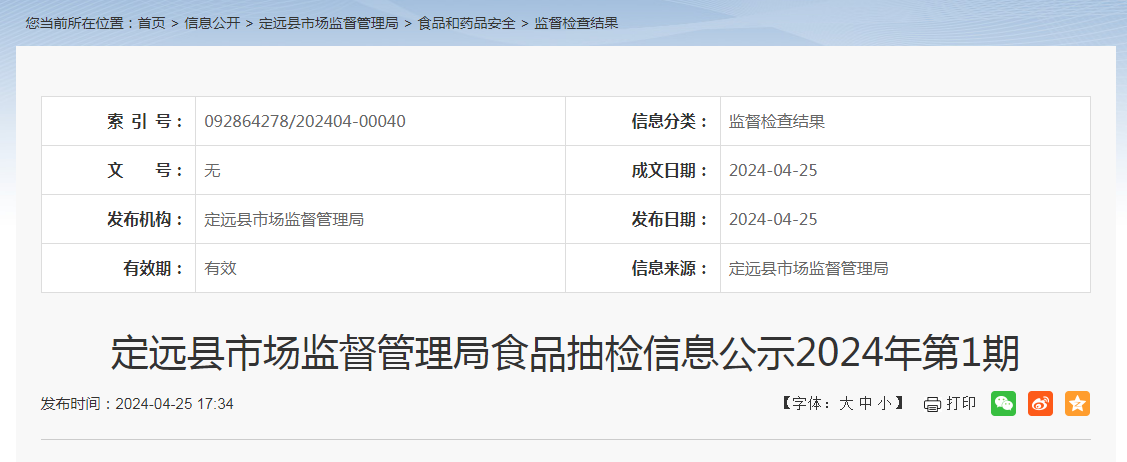The height and width of the screenshot is (462, 1127).
Task: Set font size to 大
Action: [x=846, y=404]
